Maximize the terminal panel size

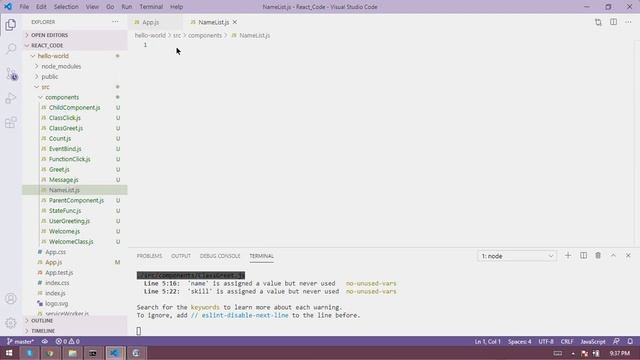tap(613, 256)
